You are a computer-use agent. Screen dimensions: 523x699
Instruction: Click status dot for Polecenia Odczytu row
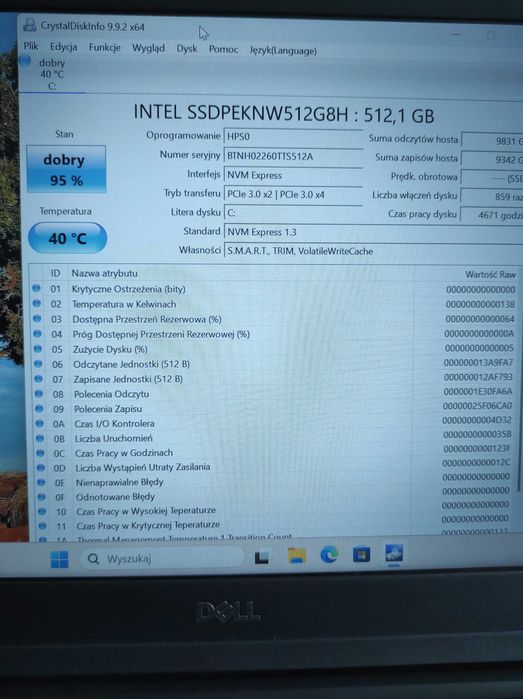[39, 394]
